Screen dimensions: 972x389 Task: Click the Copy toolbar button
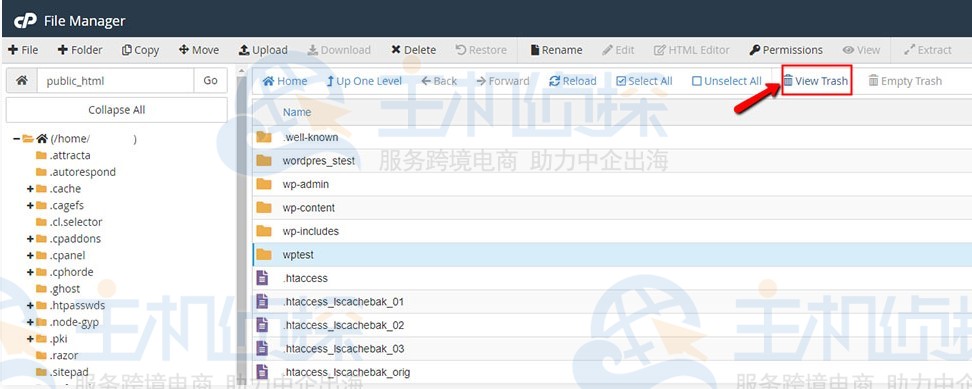point(141,50)
